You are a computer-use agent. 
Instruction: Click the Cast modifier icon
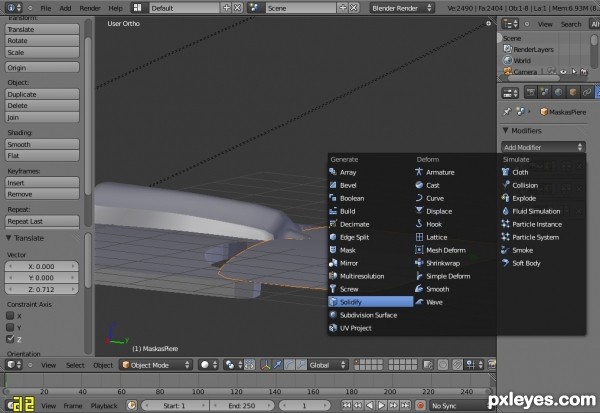click(x=419, y=185)
